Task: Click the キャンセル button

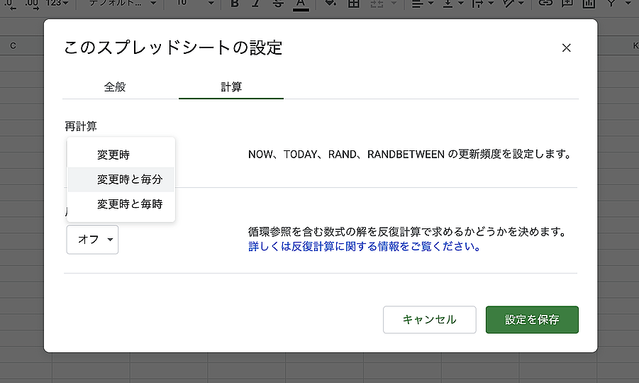Action: point(430,319)
